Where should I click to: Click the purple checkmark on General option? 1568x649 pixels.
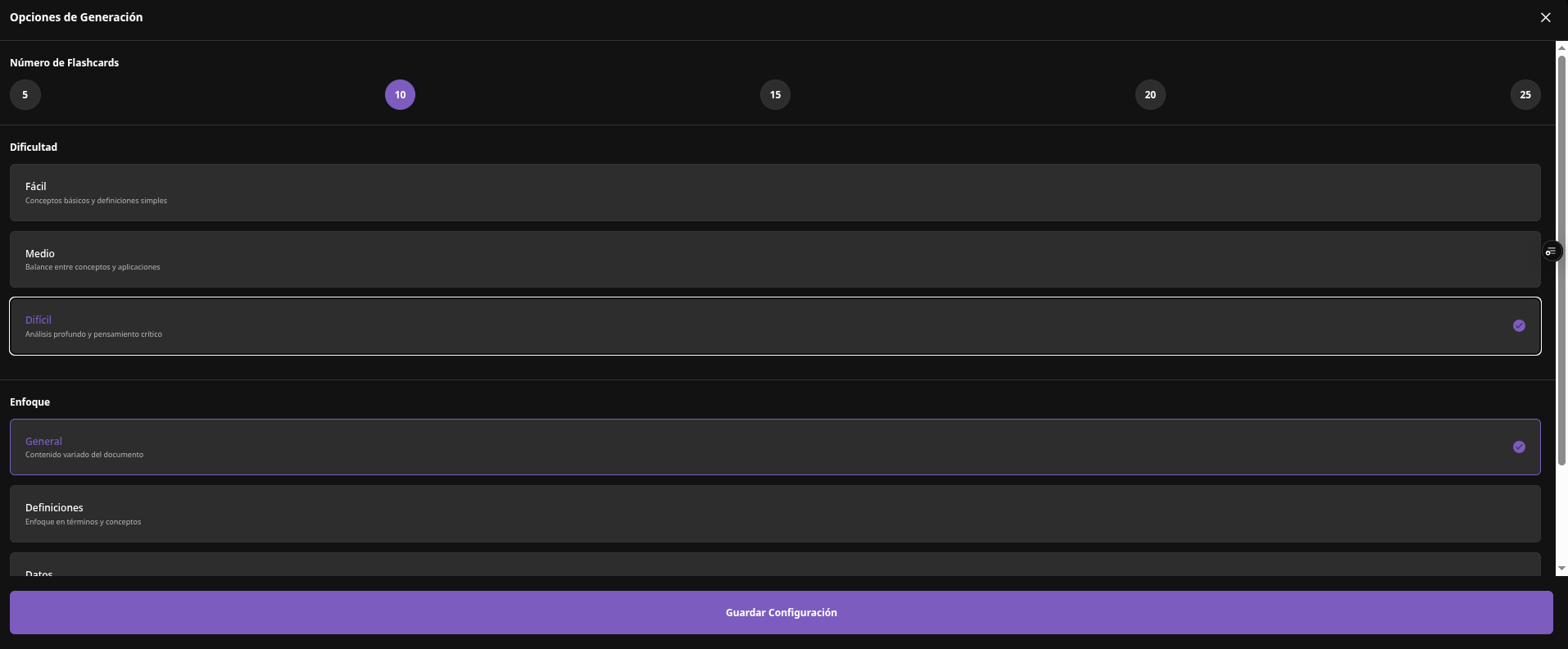tap(1520, 447)
